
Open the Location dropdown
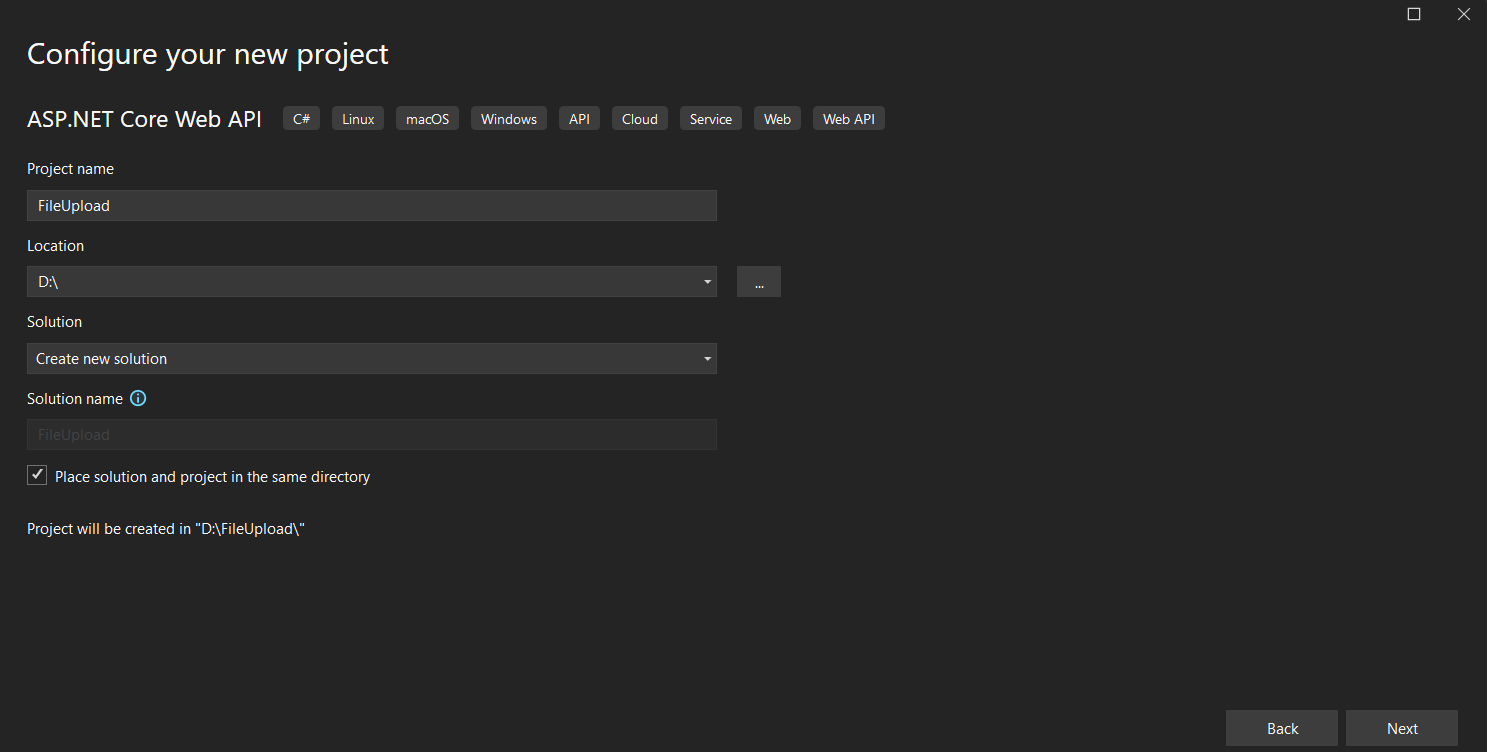point(707,281)
